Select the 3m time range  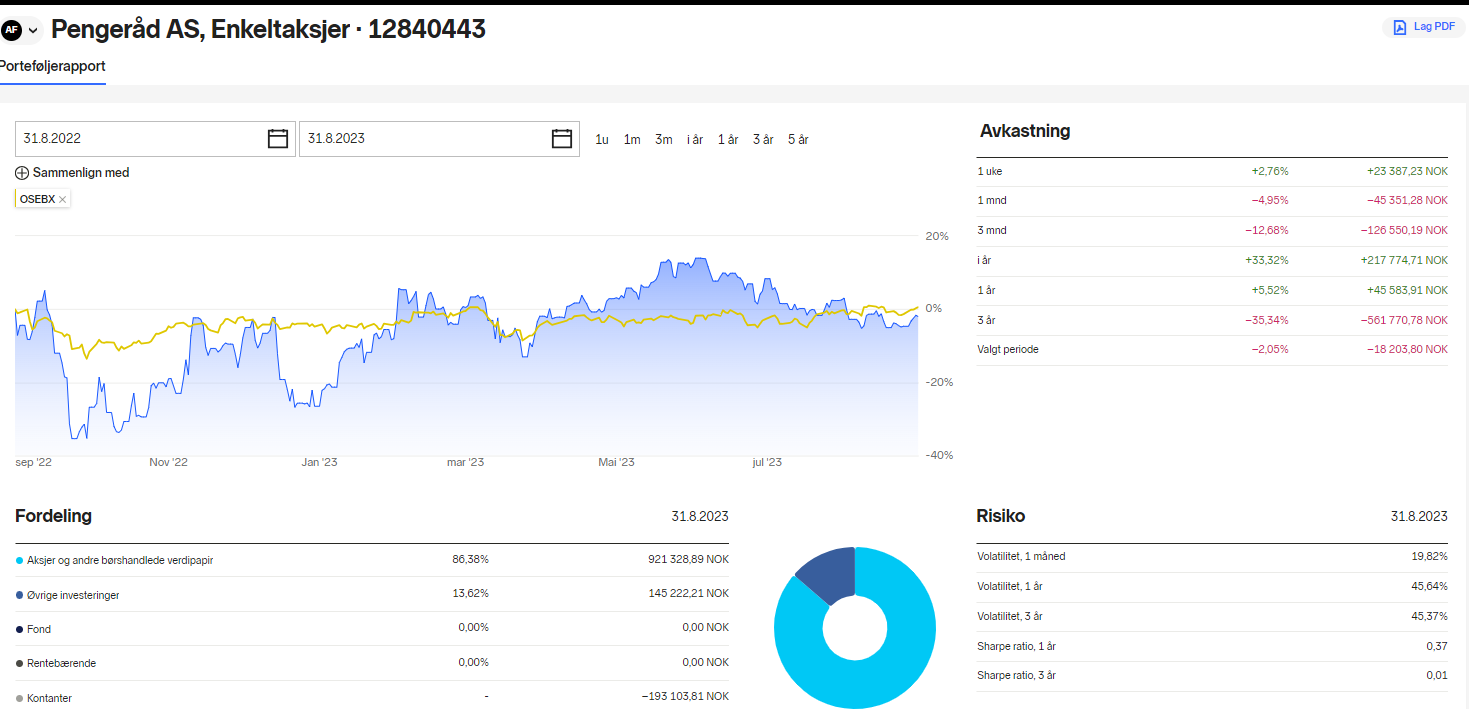tap(664, 140)
